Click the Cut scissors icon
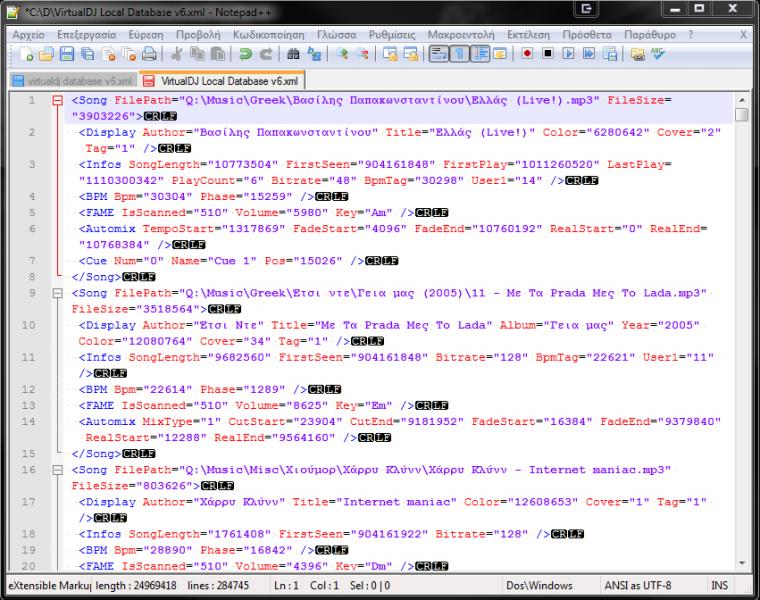The width and height of the screenshot is (760, 600). pyautogui.click(x=176, y=54)
